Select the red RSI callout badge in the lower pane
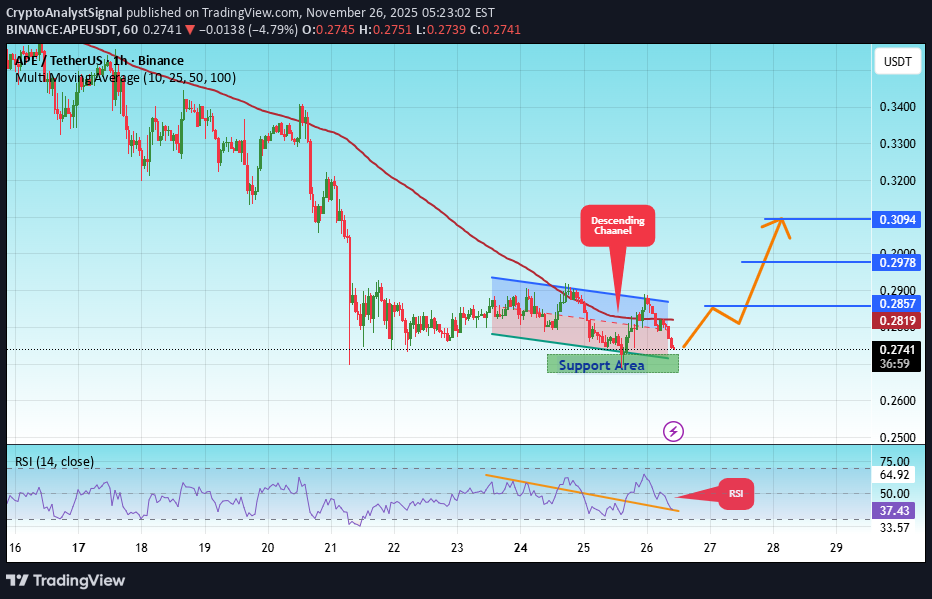The image size is (932, 599). click(x=736, y=493)
